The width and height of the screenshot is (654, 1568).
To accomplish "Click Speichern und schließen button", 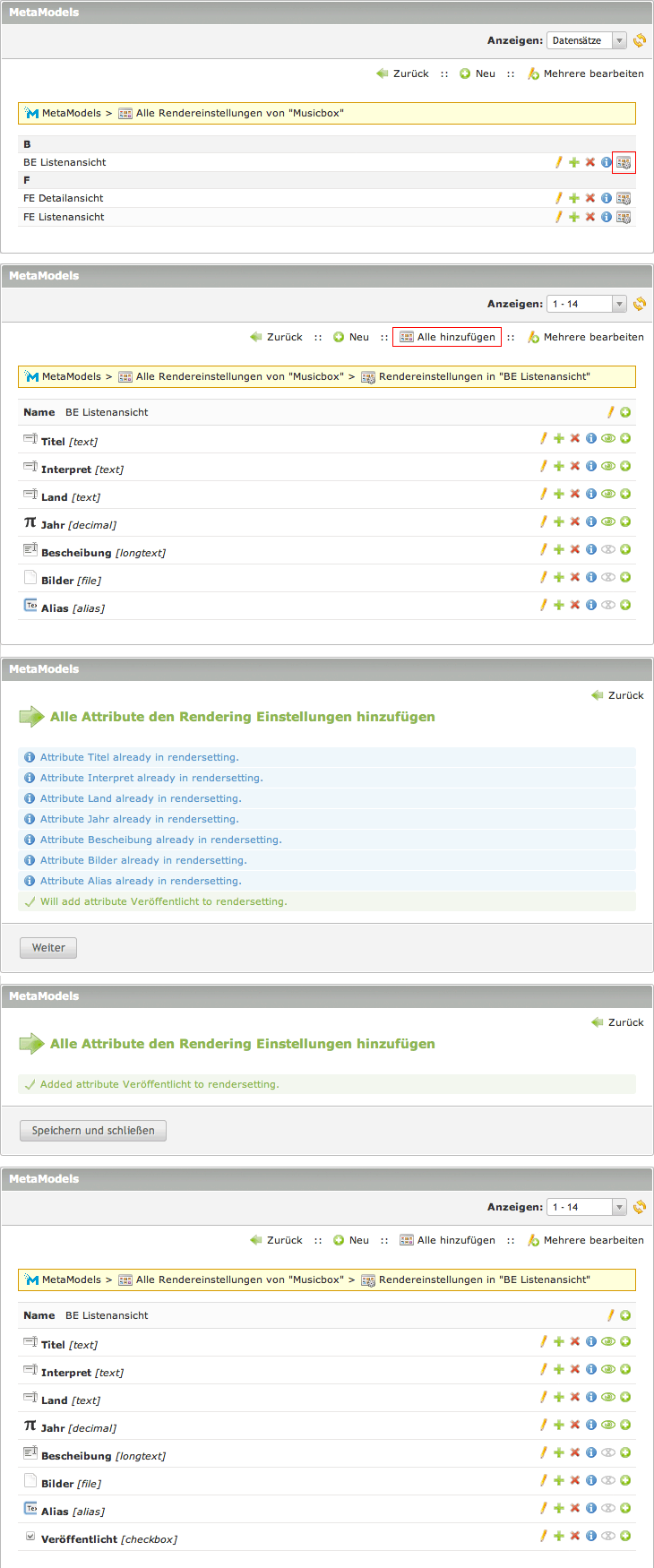I will [93, 1131].
